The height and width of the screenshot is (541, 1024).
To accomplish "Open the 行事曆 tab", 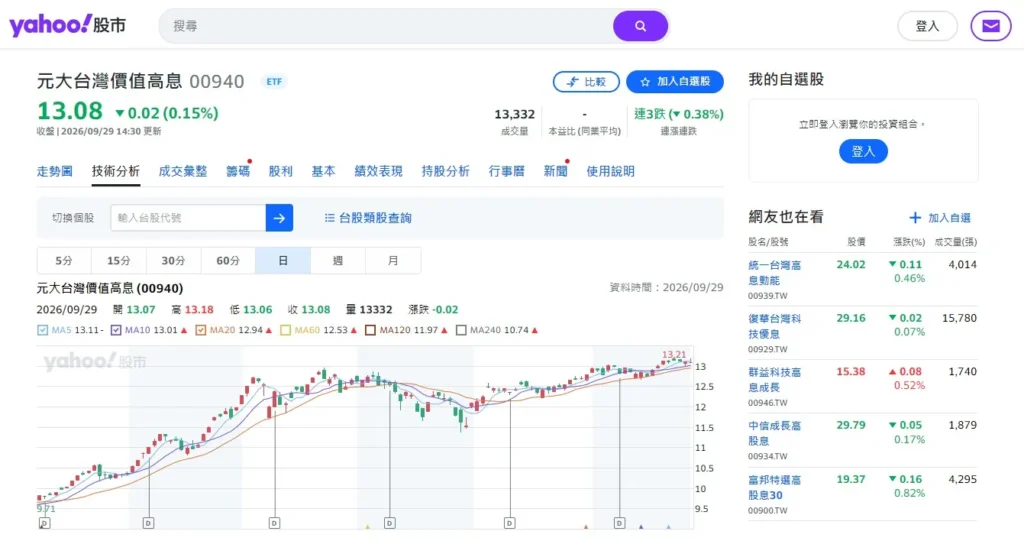I will tap(507, 171).
